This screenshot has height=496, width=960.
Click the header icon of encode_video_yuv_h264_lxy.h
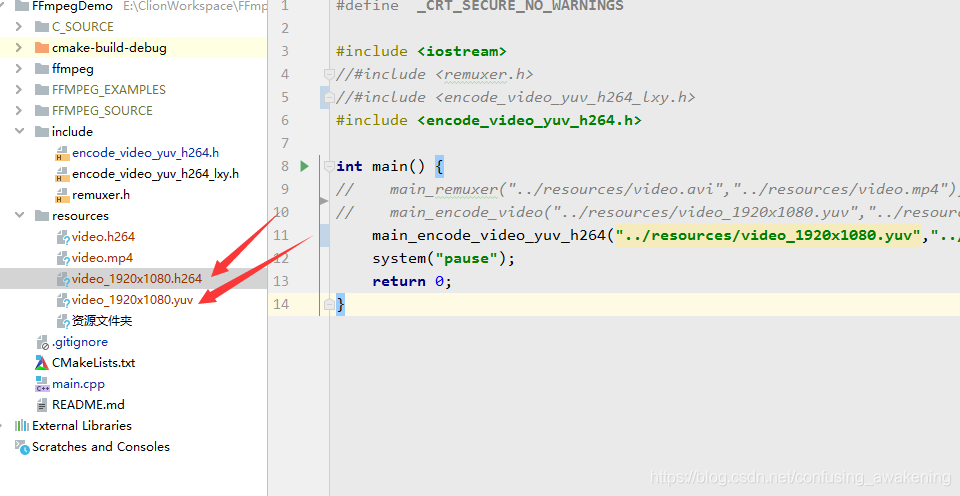click(x=62, y=174)
